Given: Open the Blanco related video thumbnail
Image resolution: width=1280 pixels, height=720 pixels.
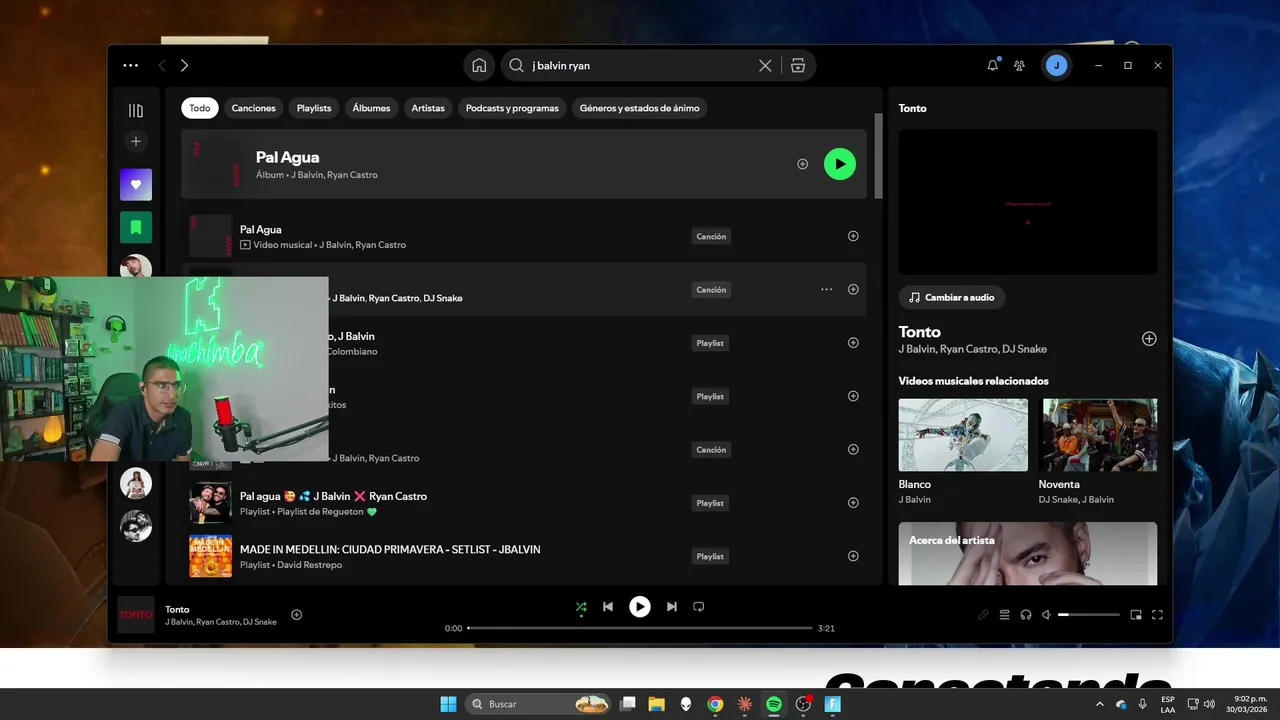Looking at the screenshot, I should coord(963,435).
